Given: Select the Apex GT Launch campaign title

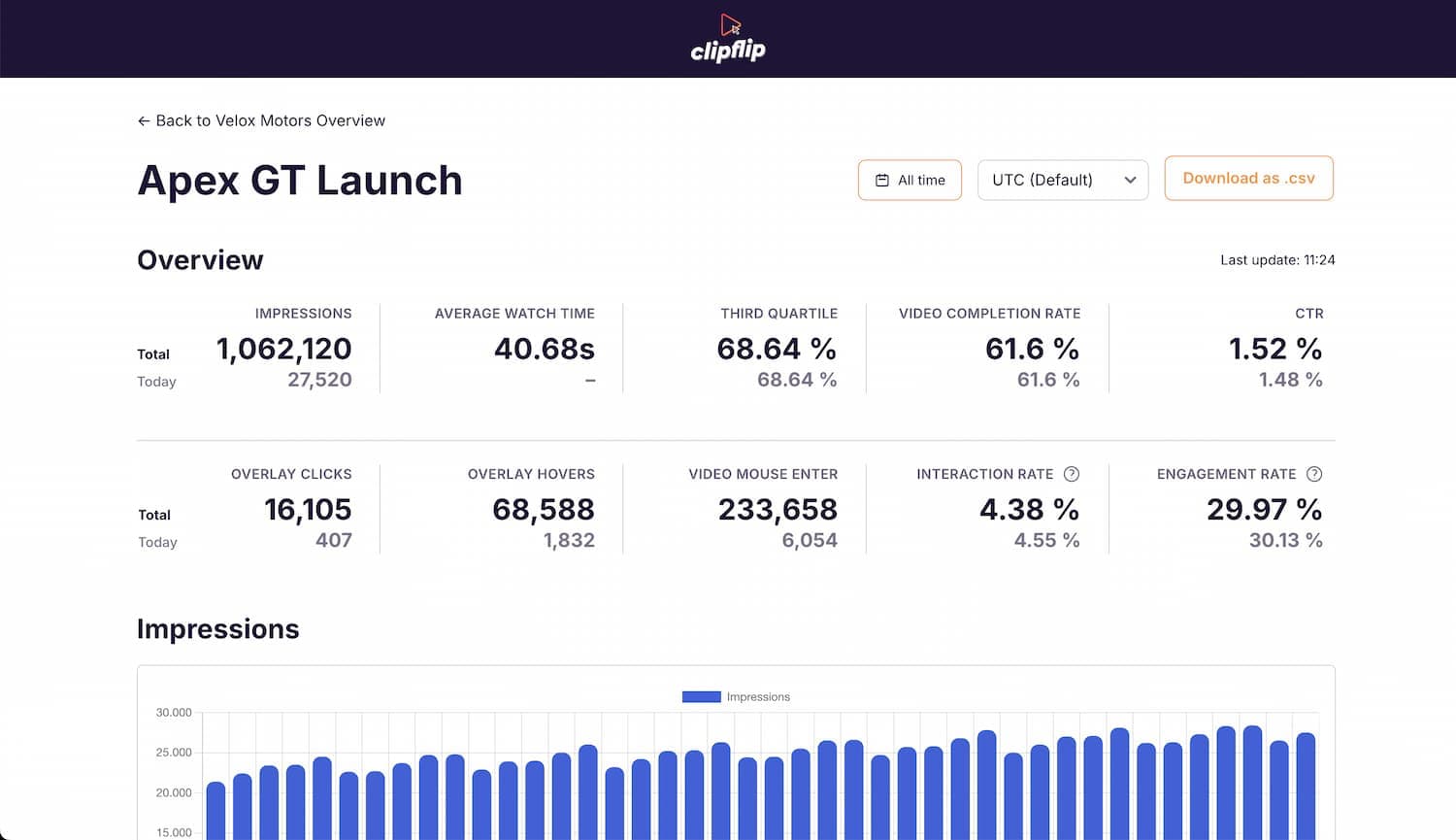Looking at the screenshot, I should point(300,180).
